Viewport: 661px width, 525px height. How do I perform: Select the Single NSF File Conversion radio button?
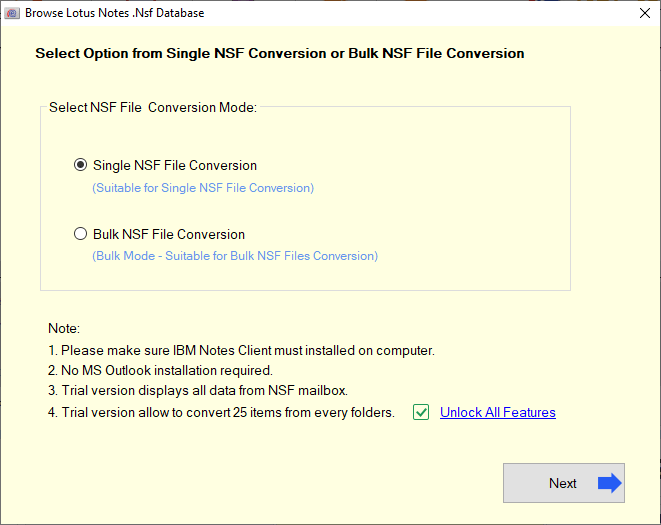(81, 165)
